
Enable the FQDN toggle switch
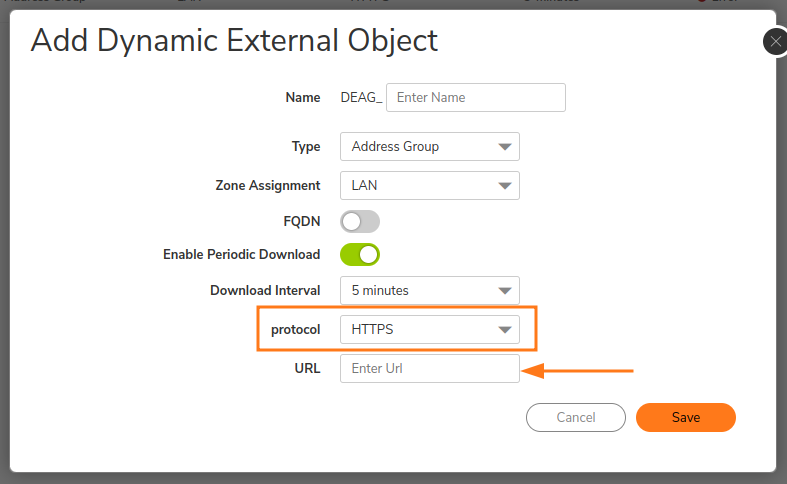click(360, 221)
